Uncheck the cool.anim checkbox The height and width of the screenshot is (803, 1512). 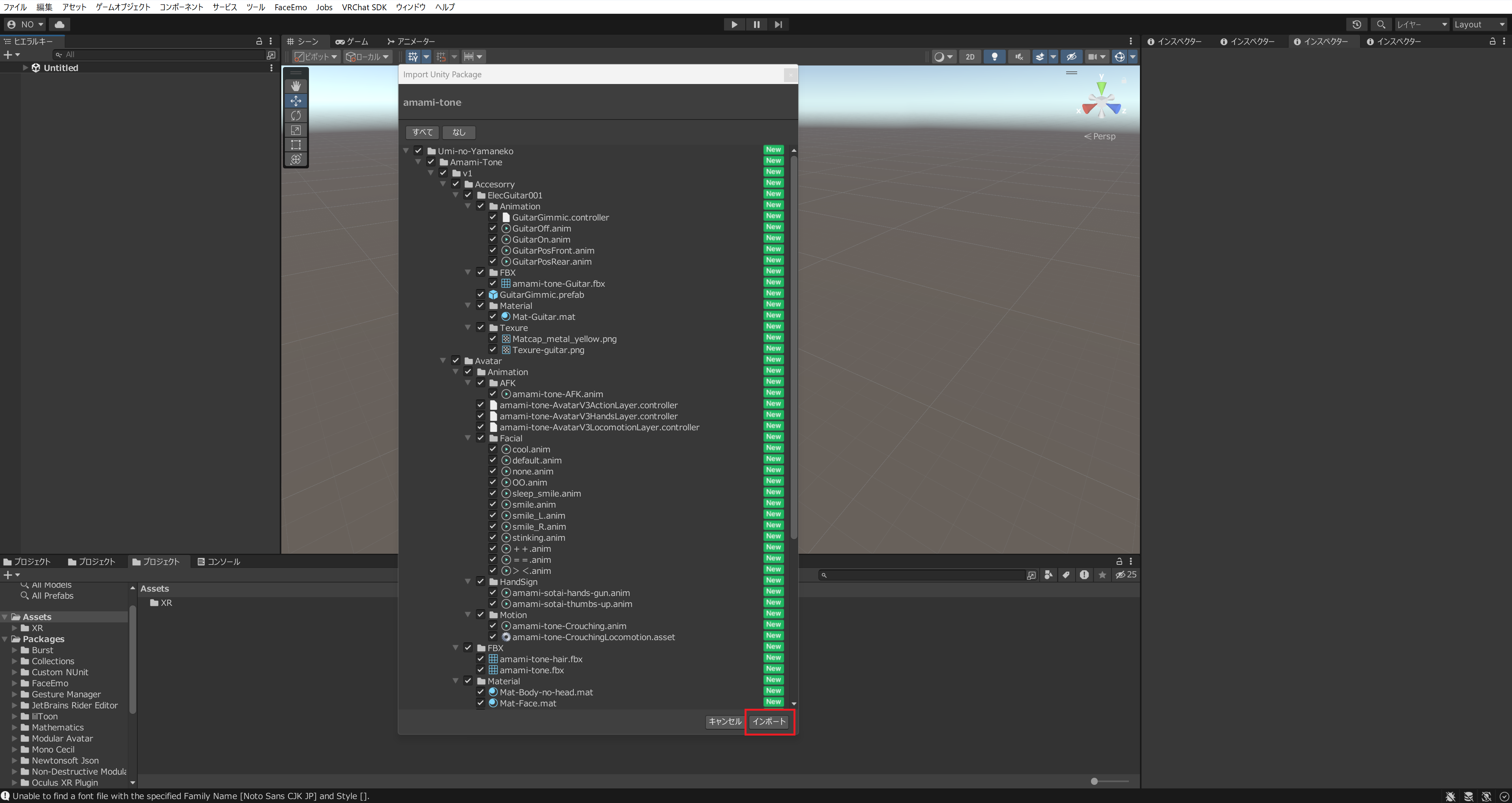(493, 449)
